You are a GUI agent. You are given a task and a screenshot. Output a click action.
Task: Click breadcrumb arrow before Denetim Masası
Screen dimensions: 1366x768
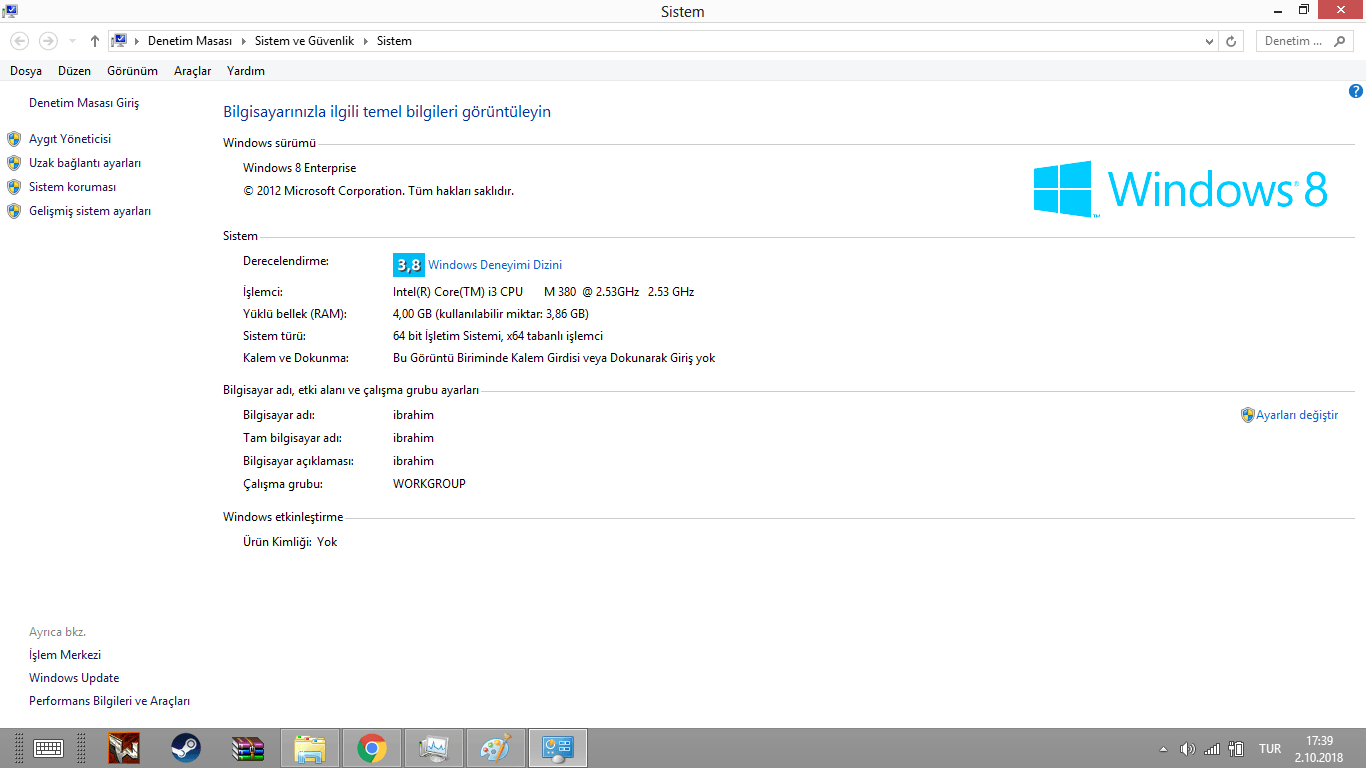point(137,41)
